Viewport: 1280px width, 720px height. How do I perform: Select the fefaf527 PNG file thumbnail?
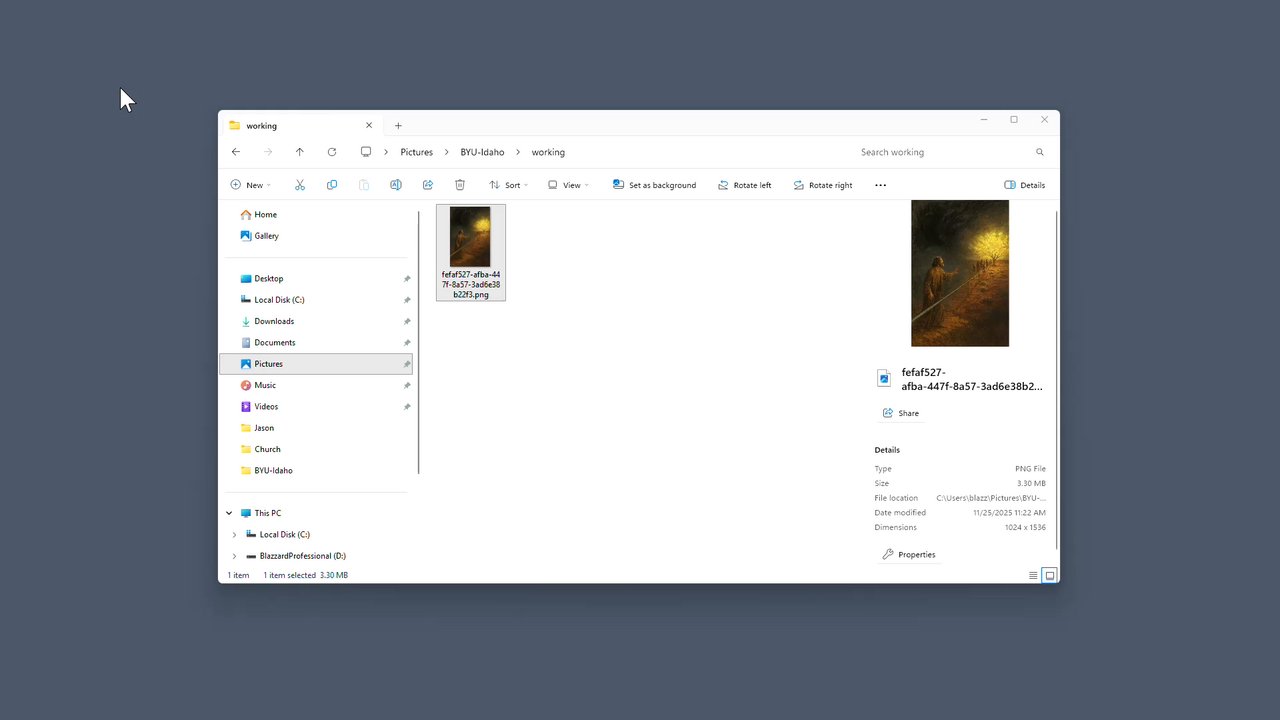point(471,252)
